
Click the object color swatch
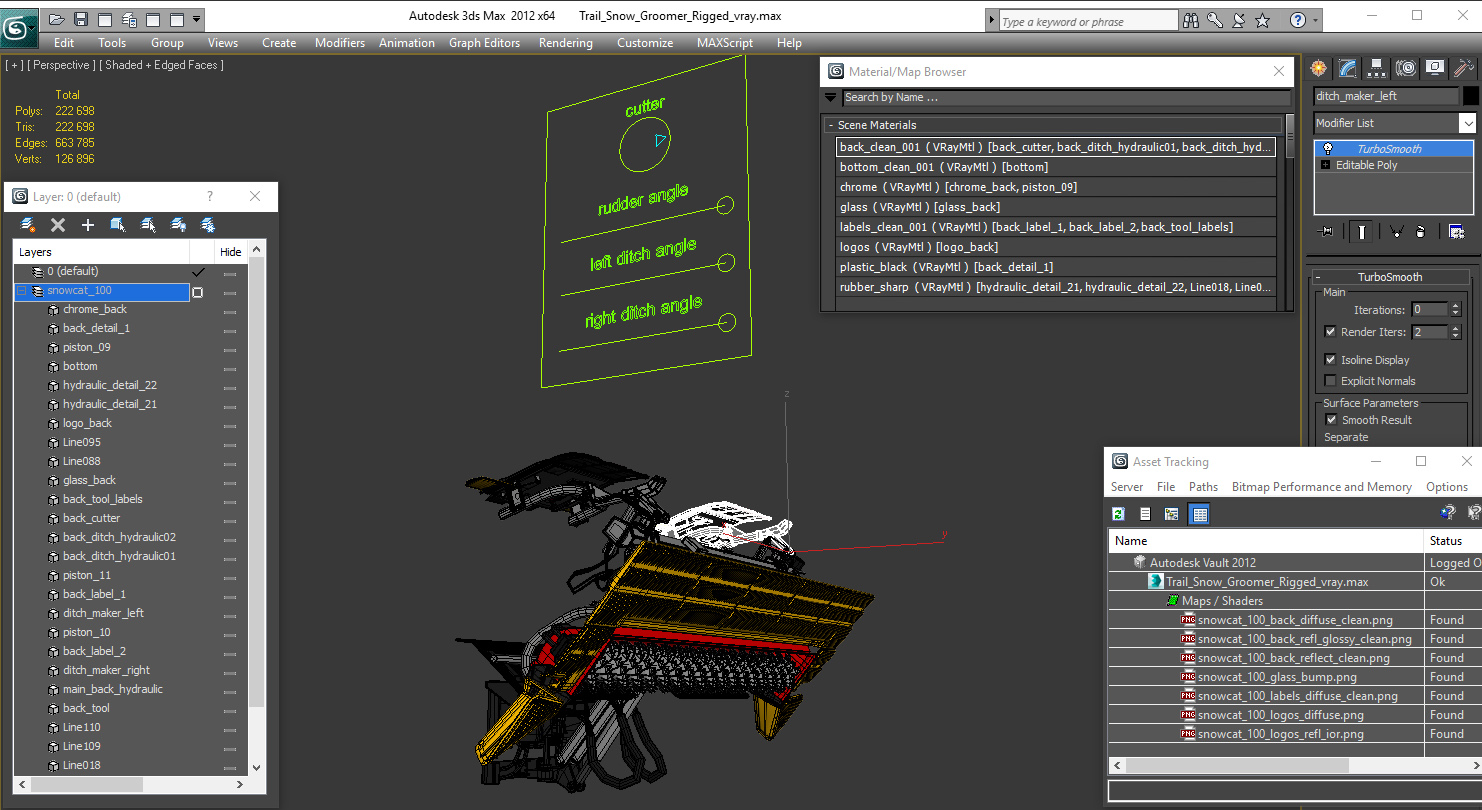pyautogui.click(x=1470, y=96)
